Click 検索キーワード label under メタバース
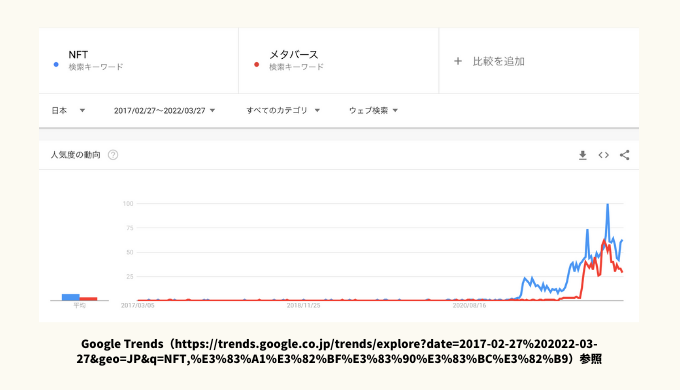Viewport: 680px width, 390px height. 296,67
